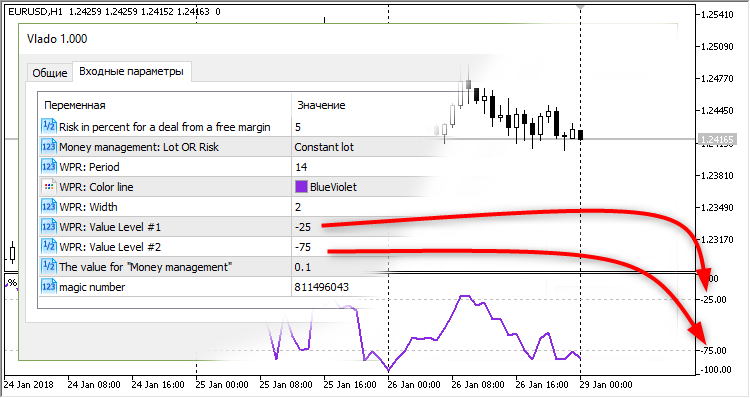The height and width of the screenshot is (398, 750).
Task: Select the Входные параметры tab
Action: pos(132,72)
